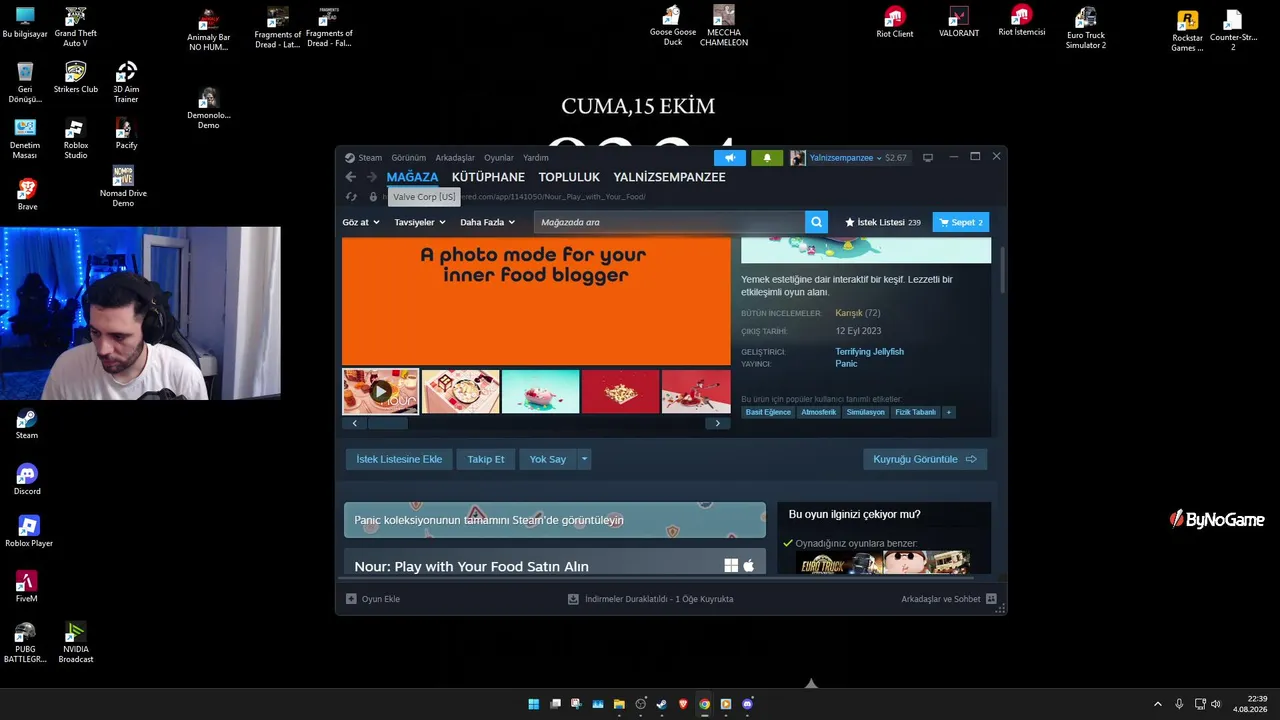Image resolution: width=1280 pixels, height=720 pixels.
Task: Select the Euro Truck Simulator 2 icon
Action: 1085,28
